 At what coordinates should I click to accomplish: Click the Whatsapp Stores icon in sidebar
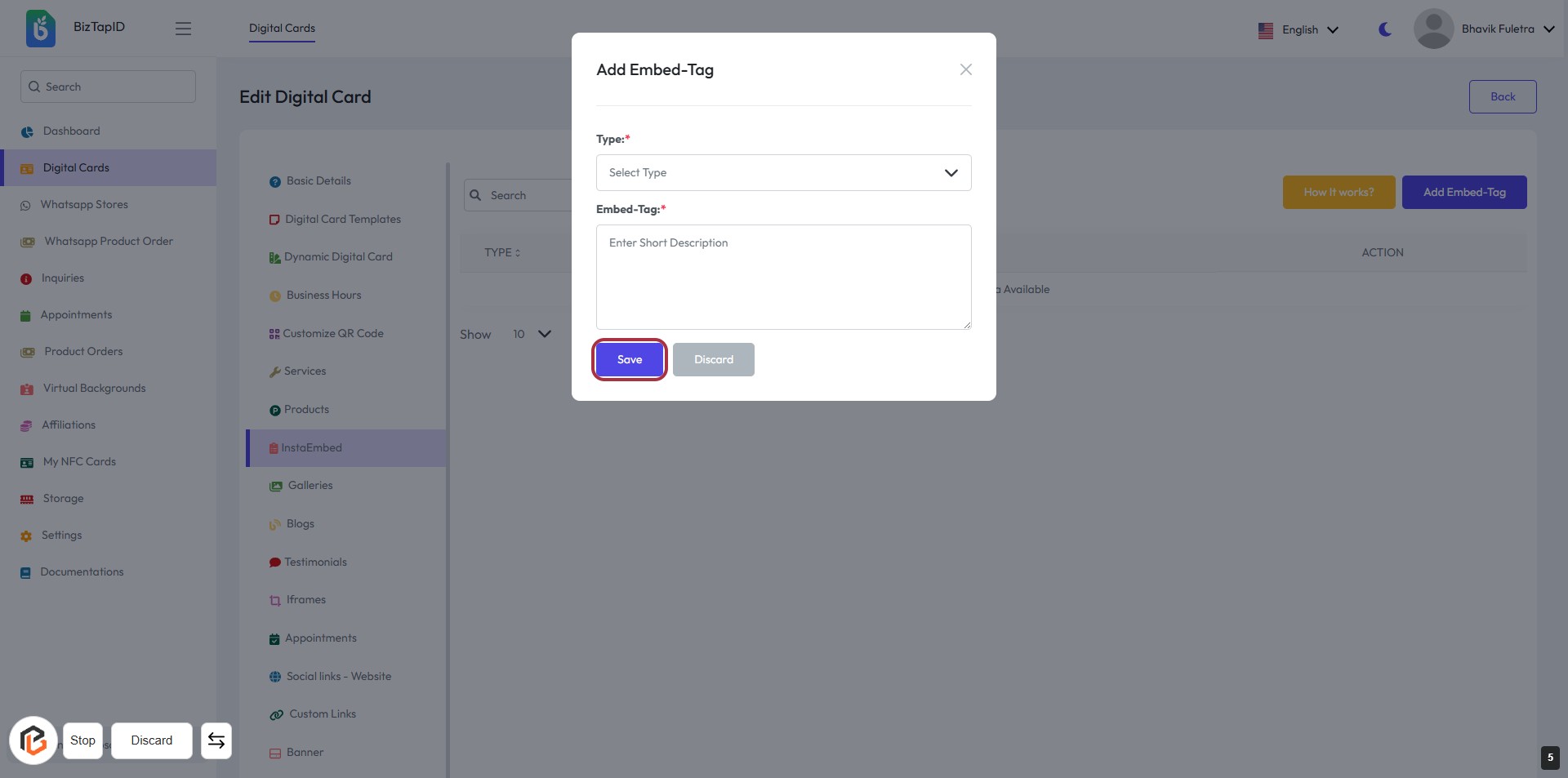[25, 205]
